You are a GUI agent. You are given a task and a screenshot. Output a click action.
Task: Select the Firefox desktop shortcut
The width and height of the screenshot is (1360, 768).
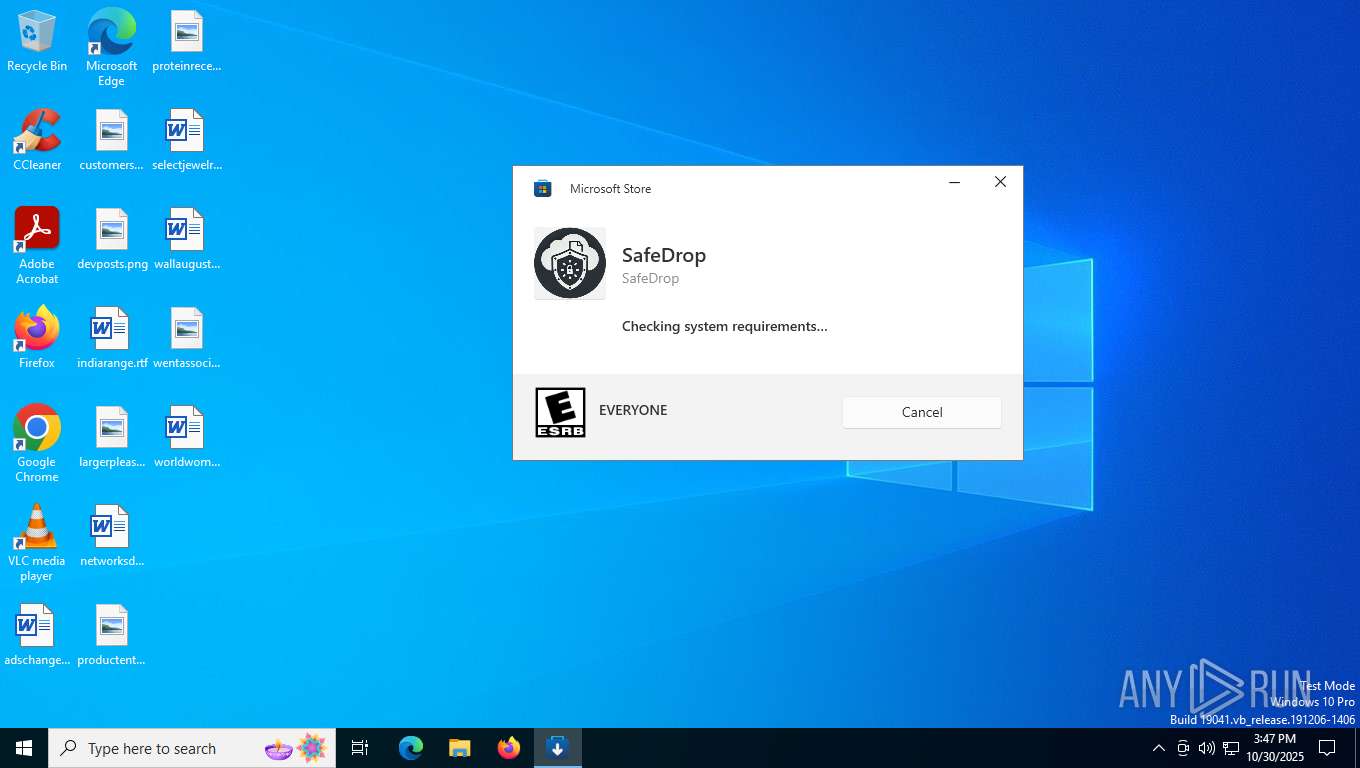[x=37, y=338]
